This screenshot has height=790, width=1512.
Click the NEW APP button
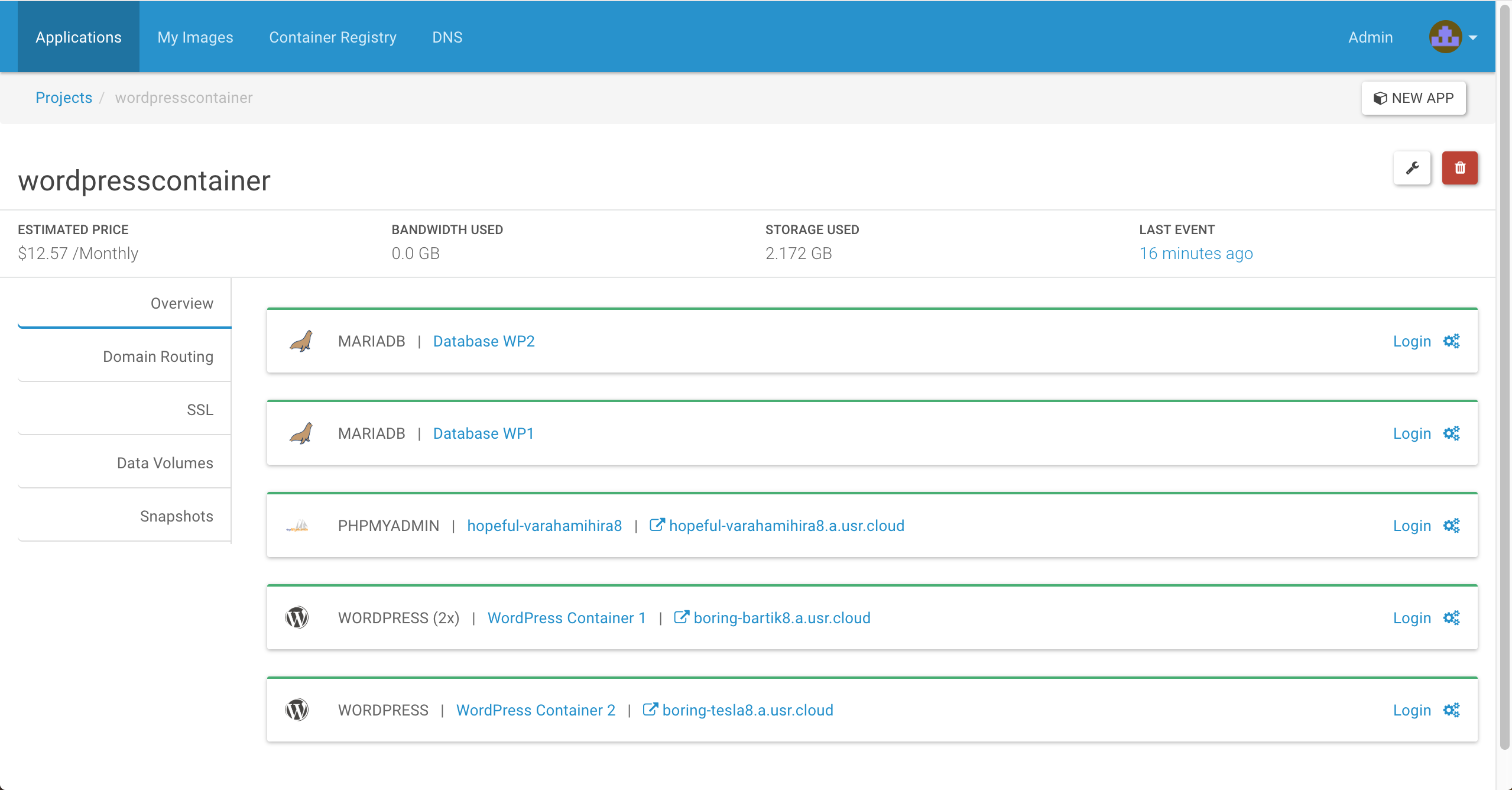[x=1413, y=98]
